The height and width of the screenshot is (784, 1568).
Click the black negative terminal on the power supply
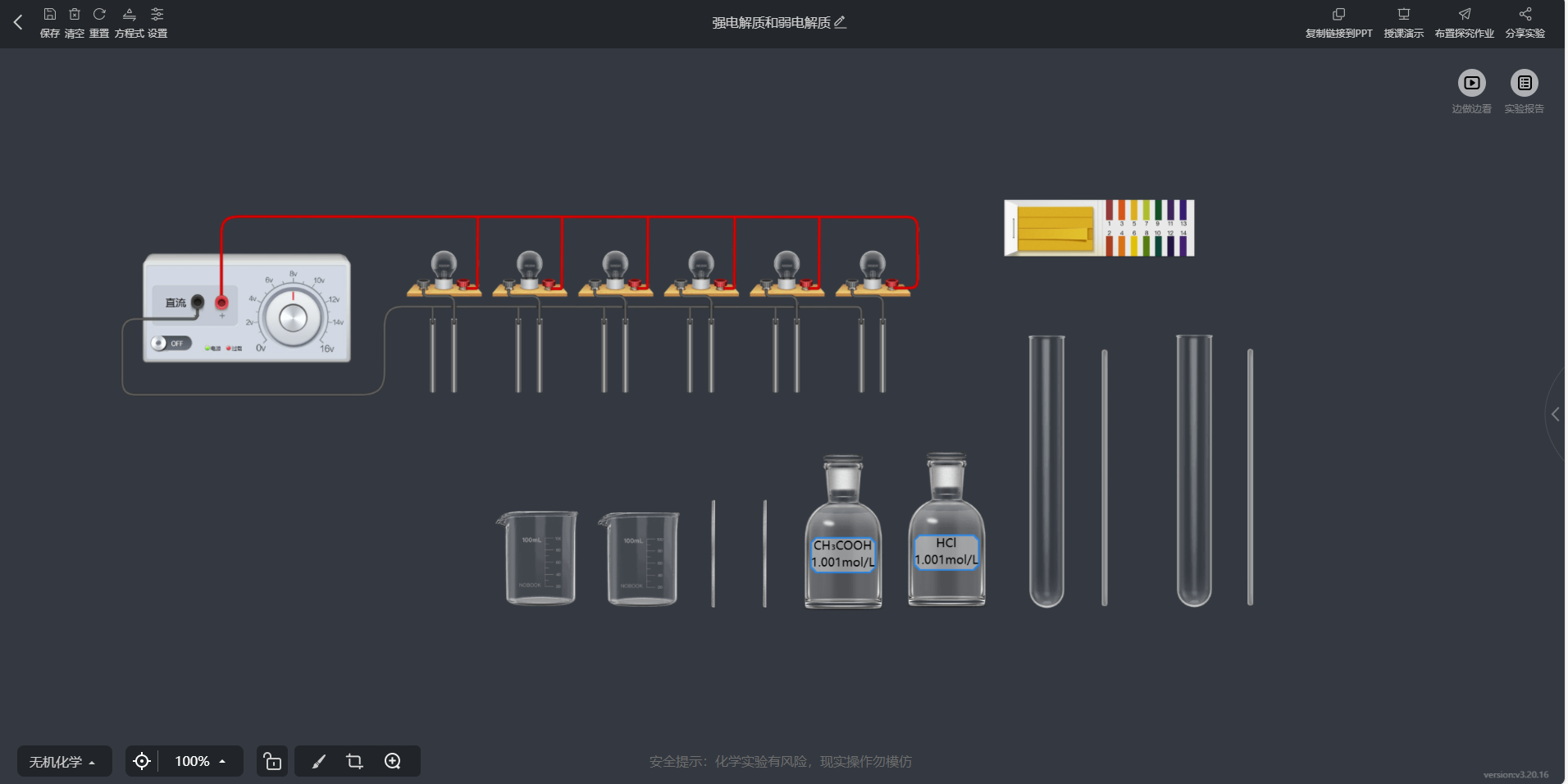pyautogui.click(x=198, y=302)
